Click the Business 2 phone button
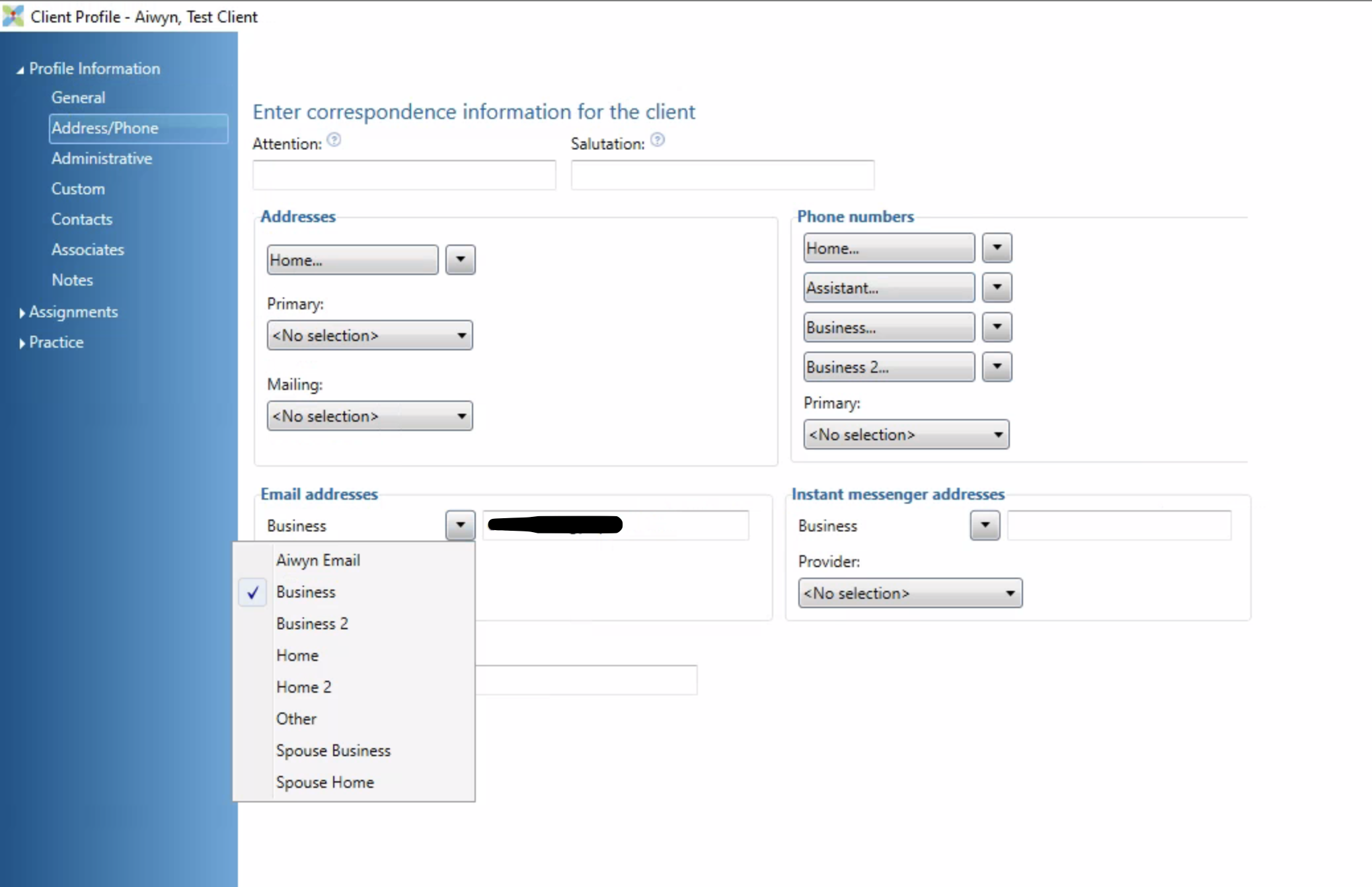Screen dimensions: 1372x887 click(889, 367)
